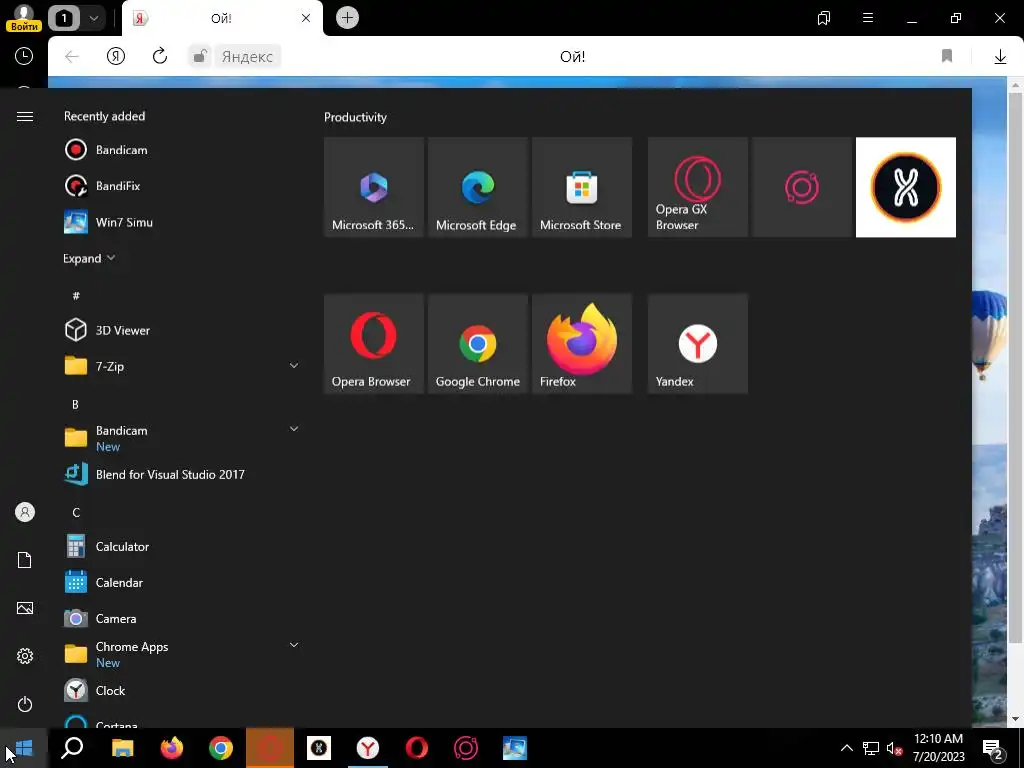The image size is (1024, 768).
Task: Open File Explorer from the taskbar
Action: pos(122,748)
